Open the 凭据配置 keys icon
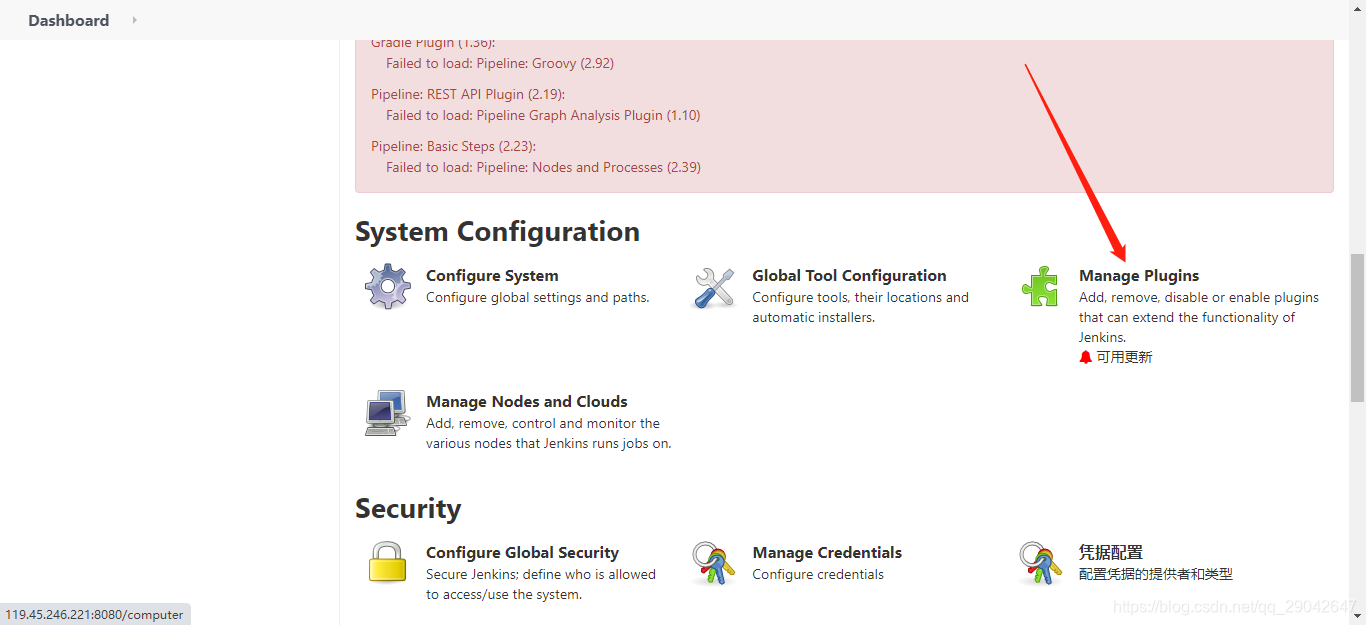 (x=1040, y=563)
